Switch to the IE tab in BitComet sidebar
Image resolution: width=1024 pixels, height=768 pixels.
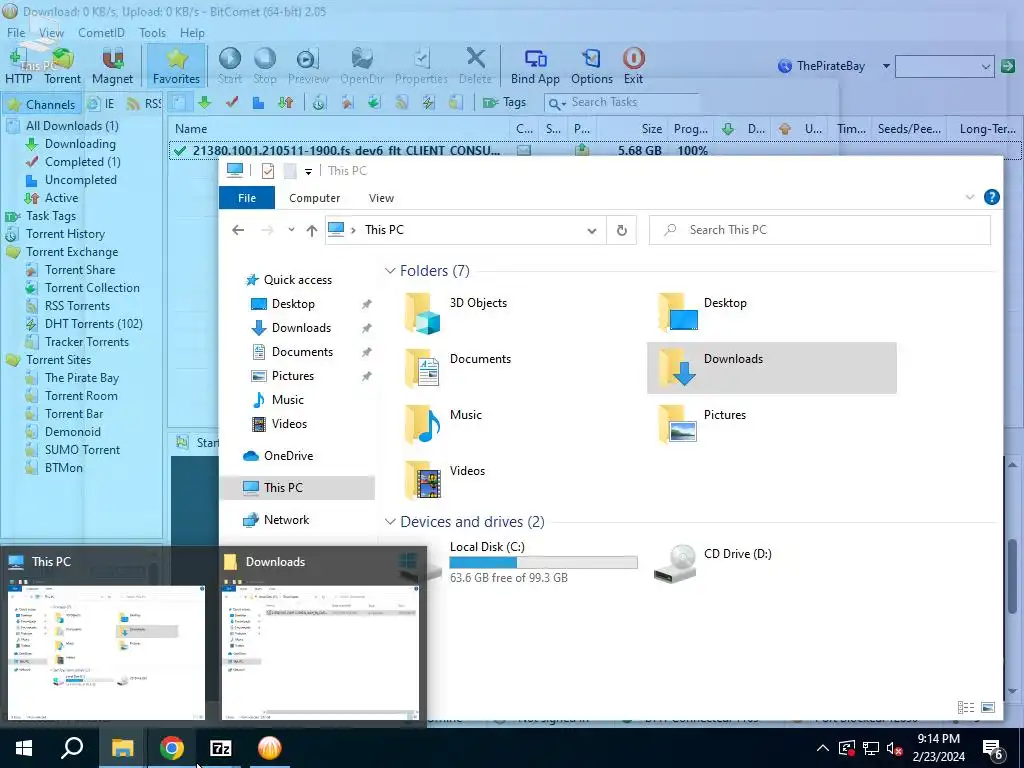click(x=102, y=103)
